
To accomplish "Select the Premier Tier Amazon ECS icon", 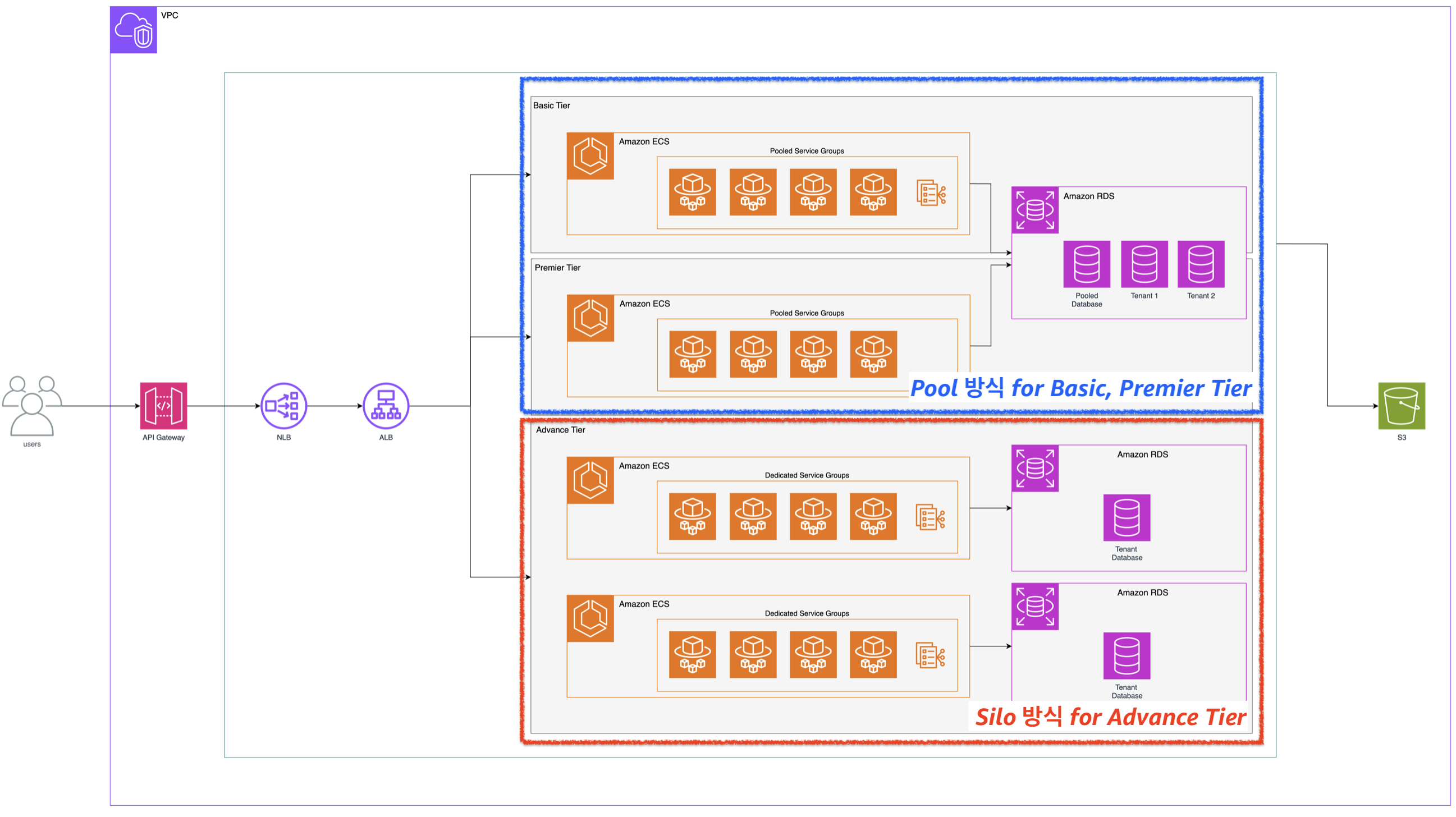I will coord(590,318).
